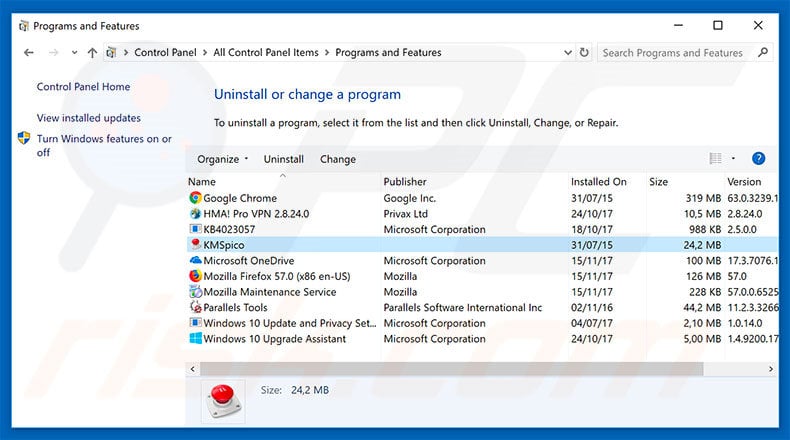This screenshot has height=440, width=790.
Task: Select the KMSpico program name
Action: coord(224,245)
